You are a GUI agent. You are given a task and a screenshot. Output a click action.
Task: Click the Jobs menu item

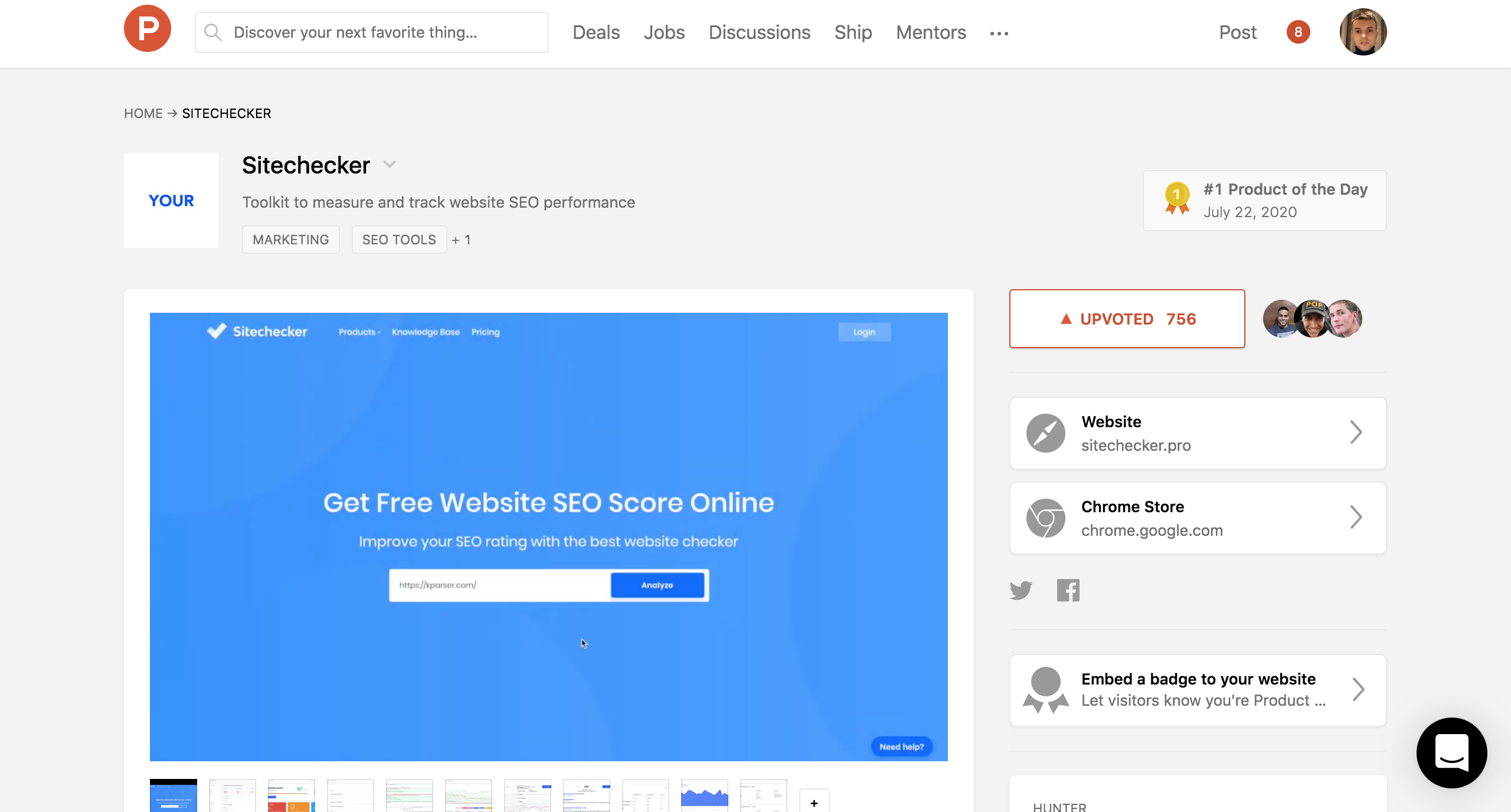(x=664, y=32)
